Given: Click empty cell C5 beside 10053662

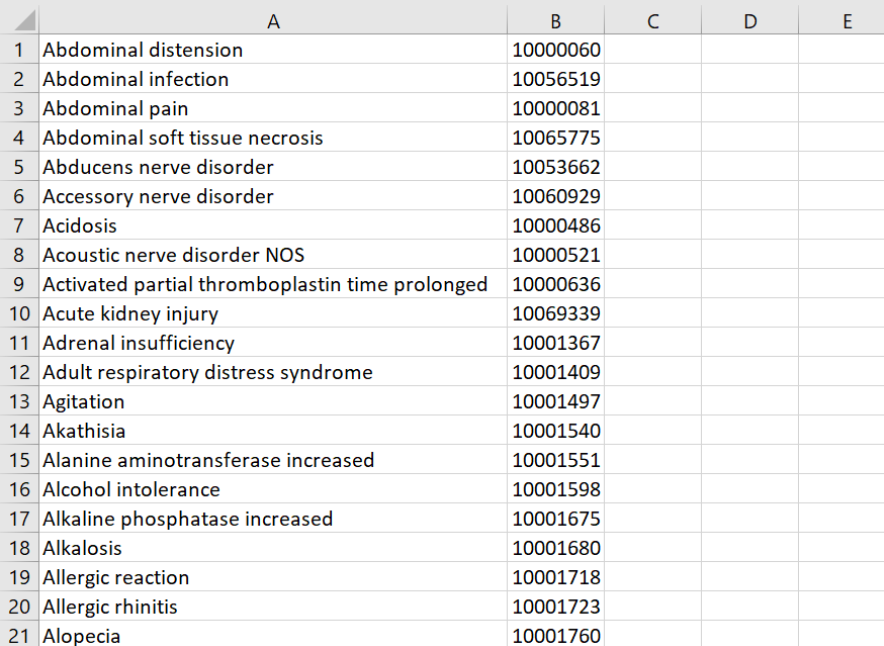Looking at the screenshot, I should pyautogui.click(x=653, y=167).
